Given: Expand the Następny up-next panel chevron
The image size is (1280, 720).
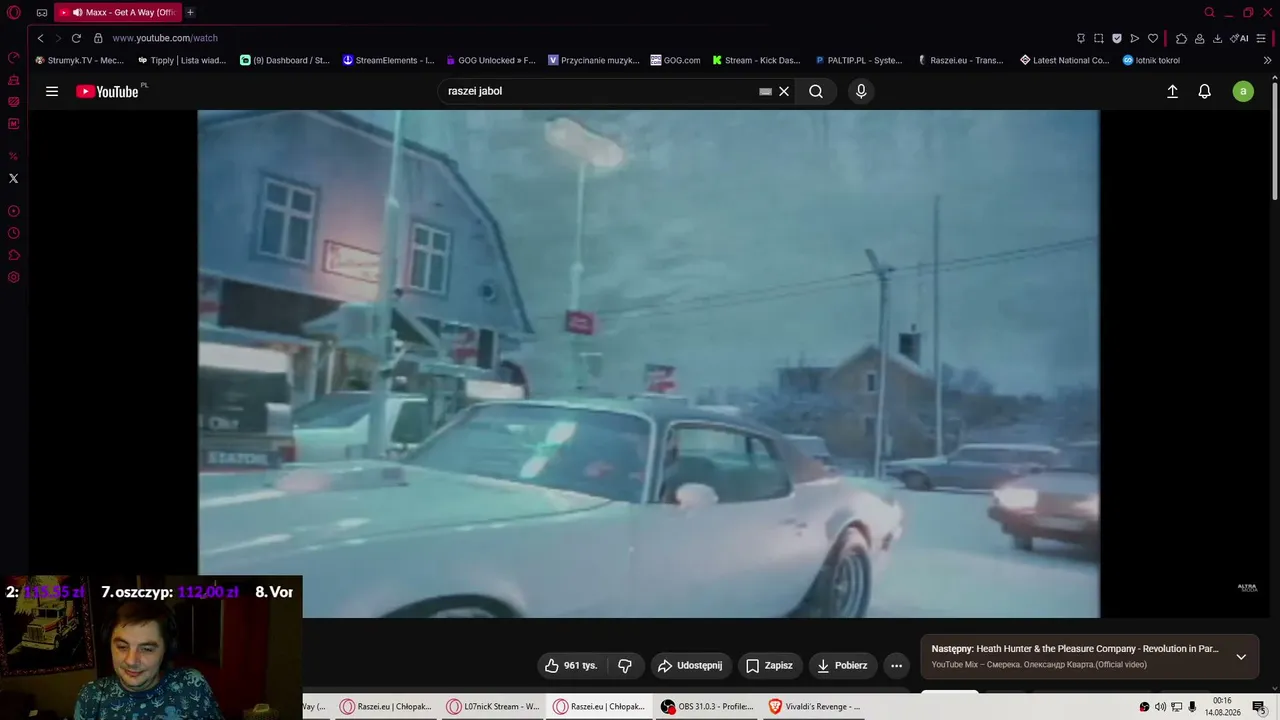Looking at the screenshot, I should 1241,657.
